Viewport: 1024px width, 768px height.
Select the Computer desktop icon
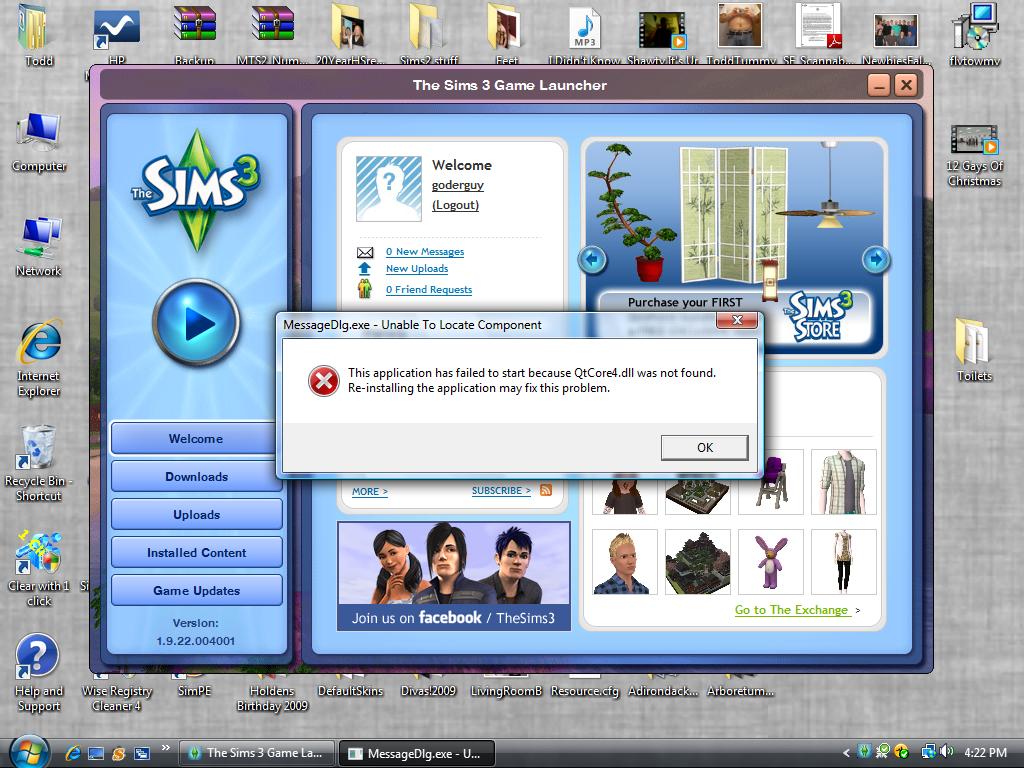pyautogui.click(x=39, y=142)
